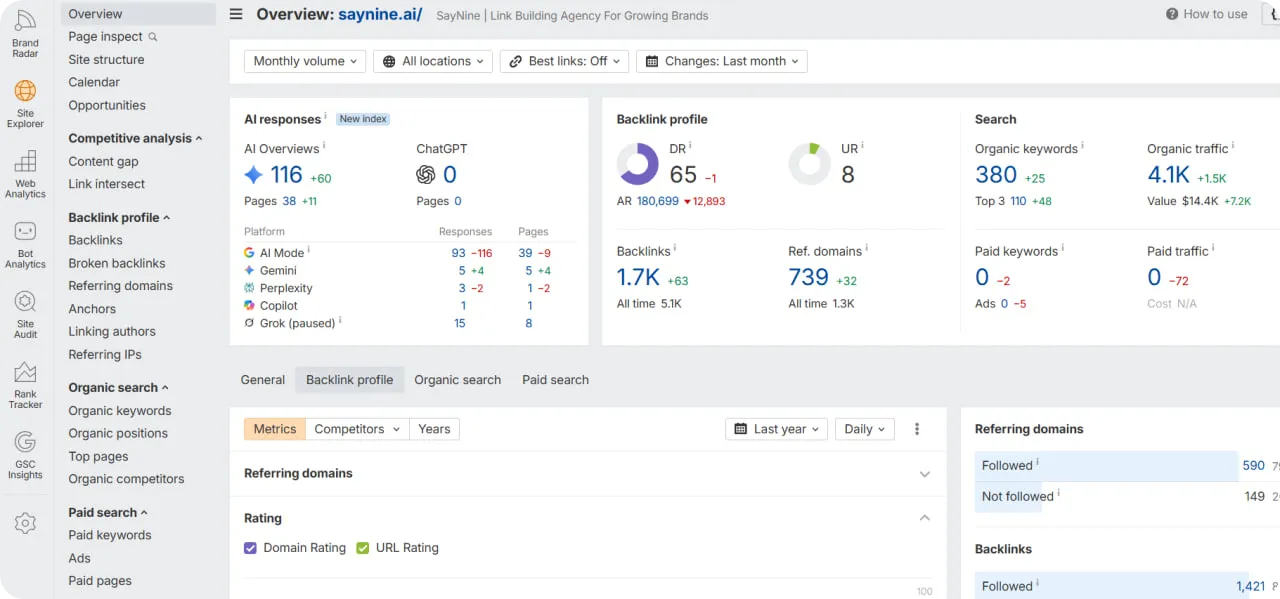Open Brand Radar from the left rail

point(25,33)
